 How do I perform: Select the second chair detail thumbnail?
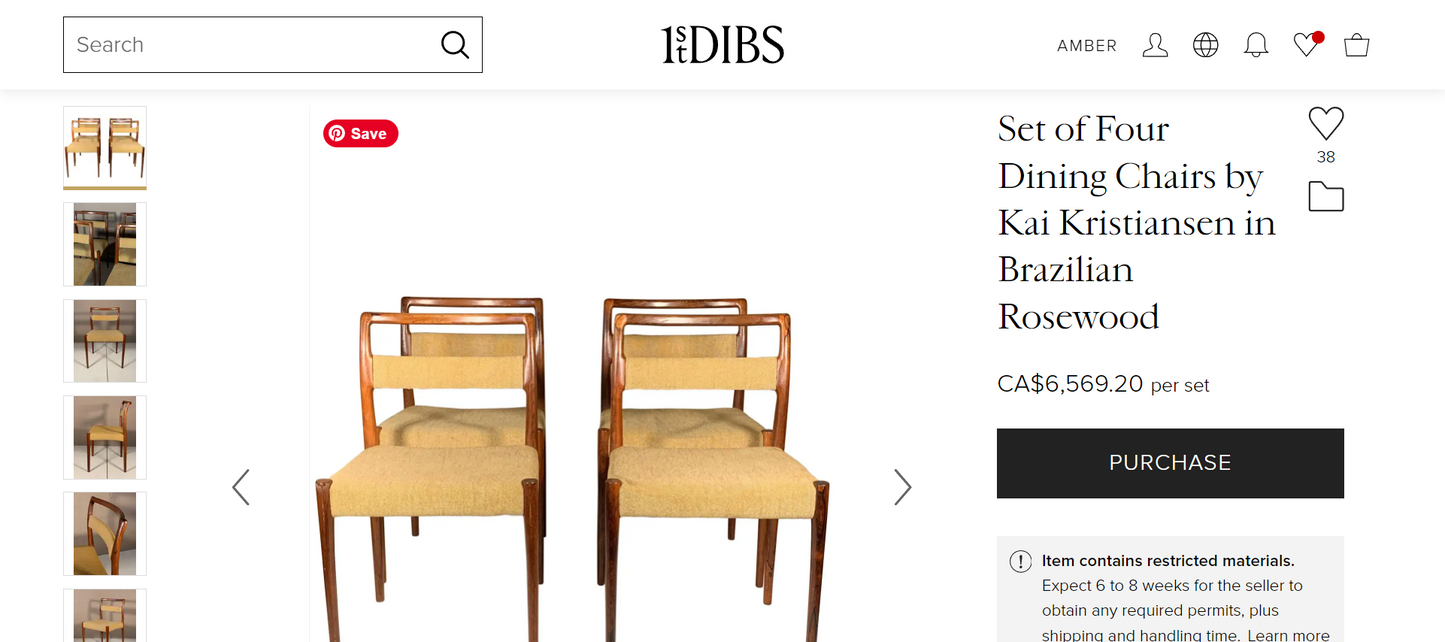click(x=105, y=244)
